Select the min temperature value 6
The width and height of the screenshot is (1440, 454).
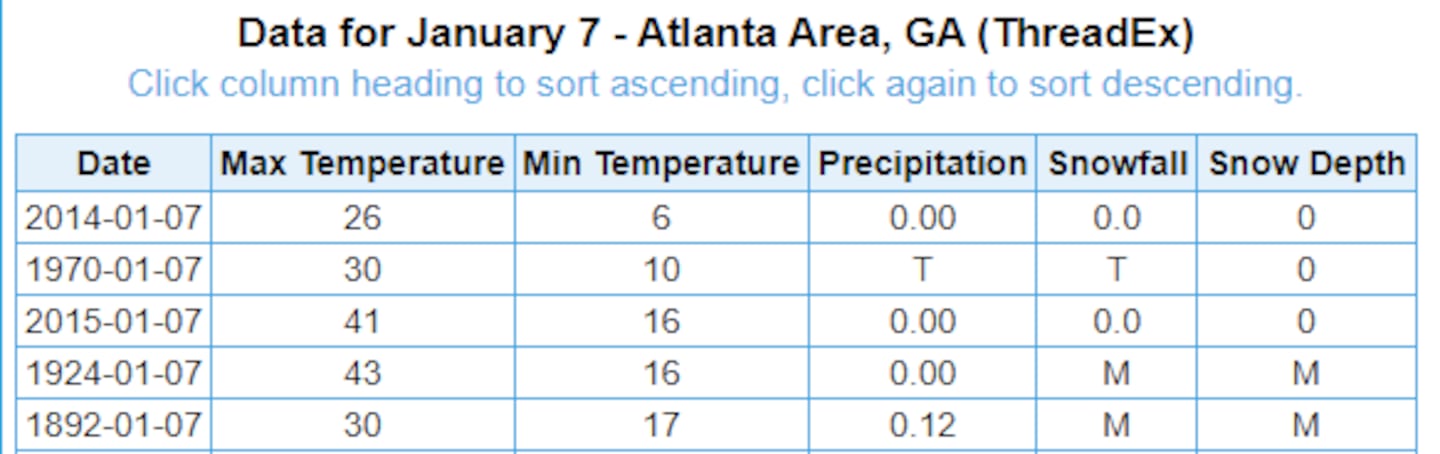tap(661, 217)
